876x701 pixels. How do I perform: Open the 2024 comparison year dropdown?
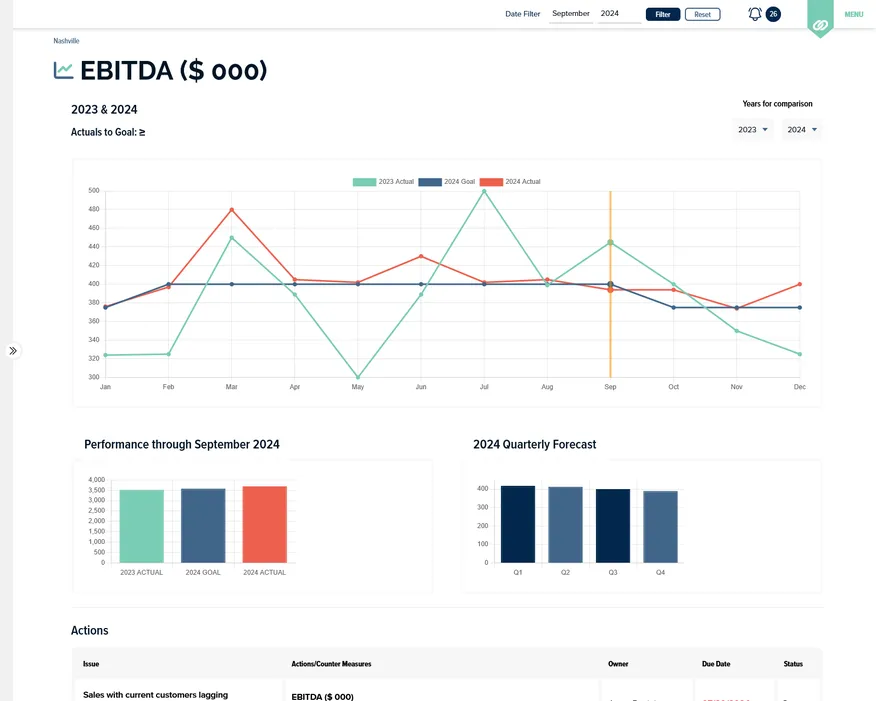802,130
